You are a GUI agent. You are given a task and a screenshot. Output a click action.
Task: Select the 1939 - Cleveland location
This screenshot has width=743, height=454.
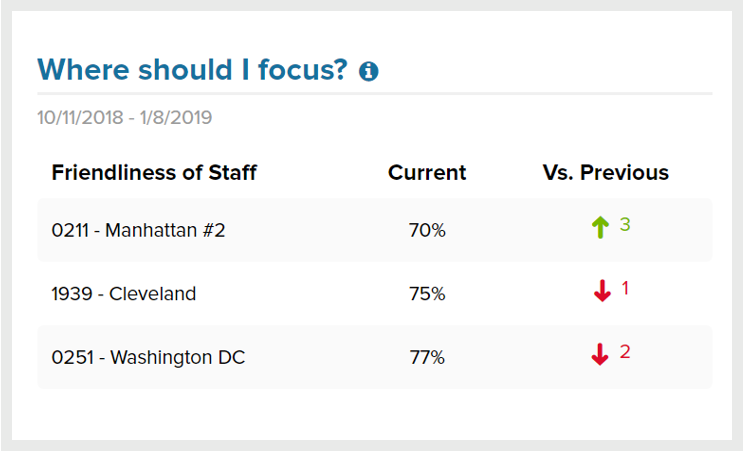[x=124, y=294]
